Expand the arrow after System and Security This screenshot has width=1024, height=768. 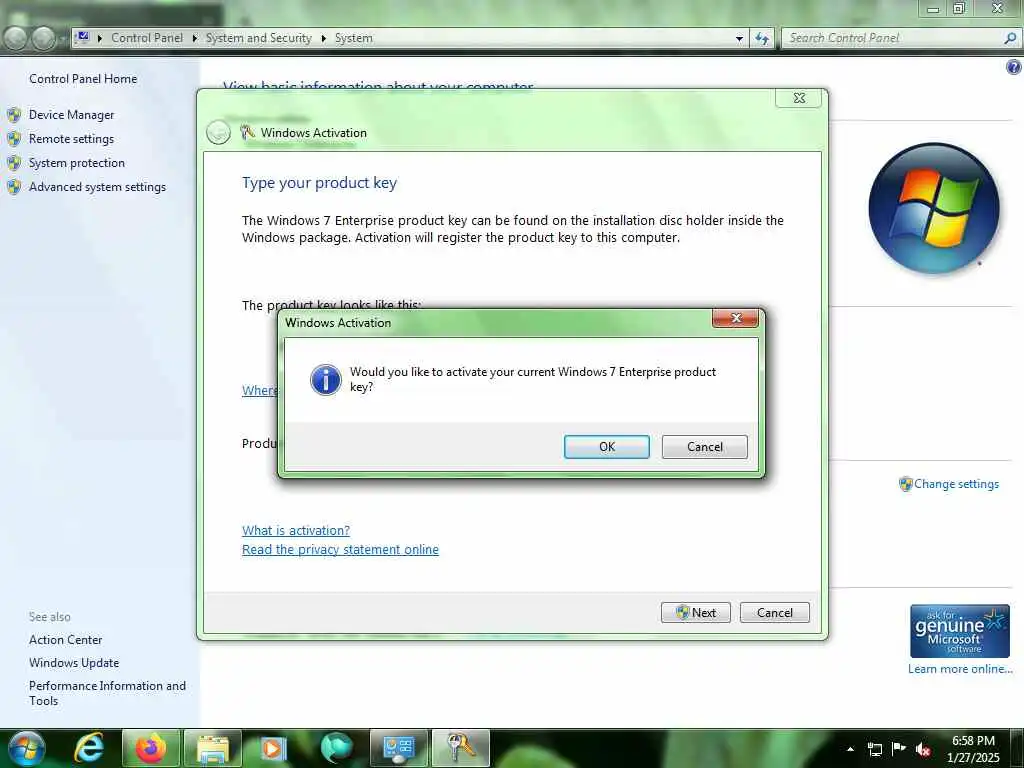[x=323, y=39]
